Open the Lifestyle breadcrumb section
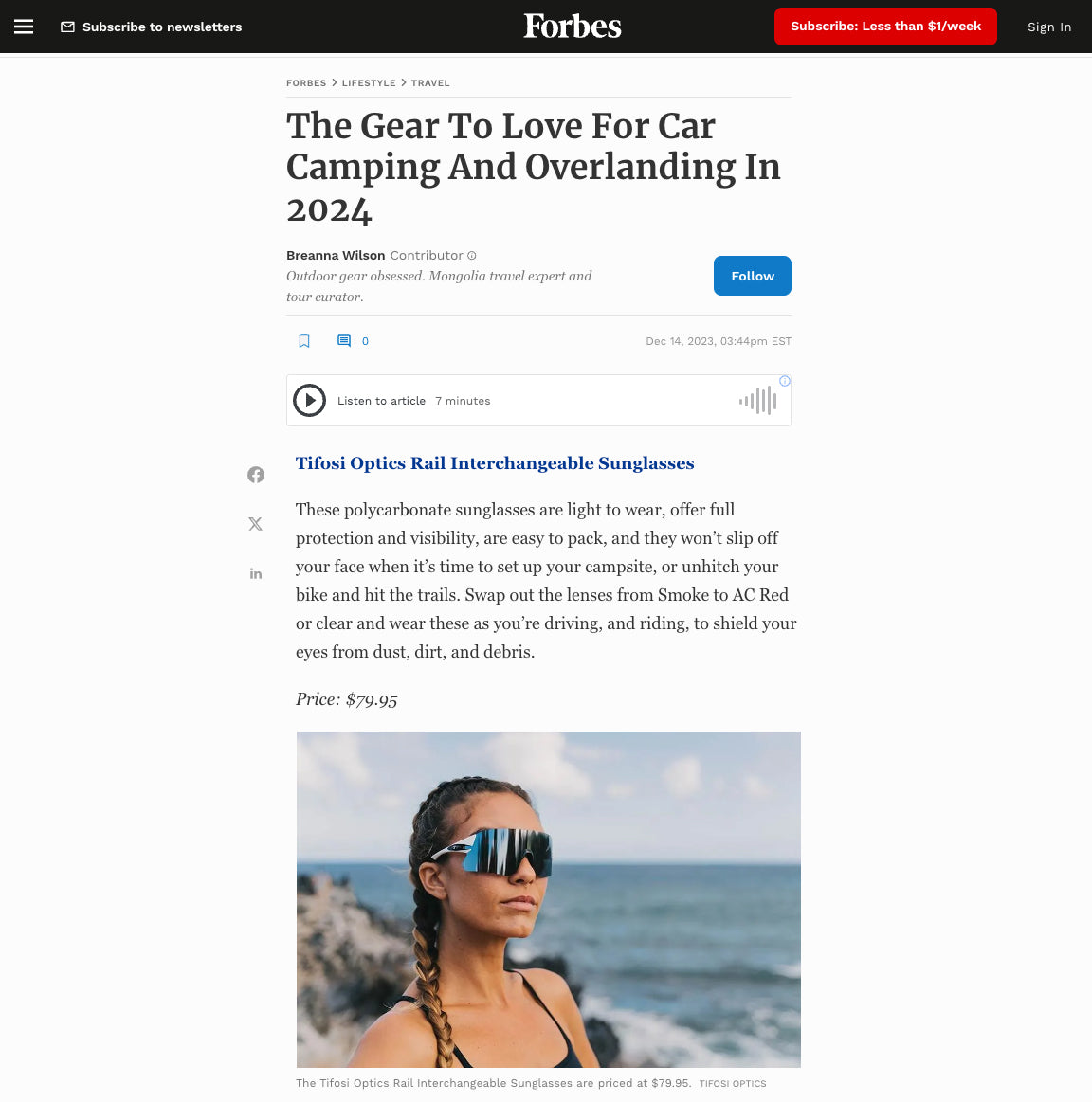The image size is (1092, 1102). click(369, 83)
